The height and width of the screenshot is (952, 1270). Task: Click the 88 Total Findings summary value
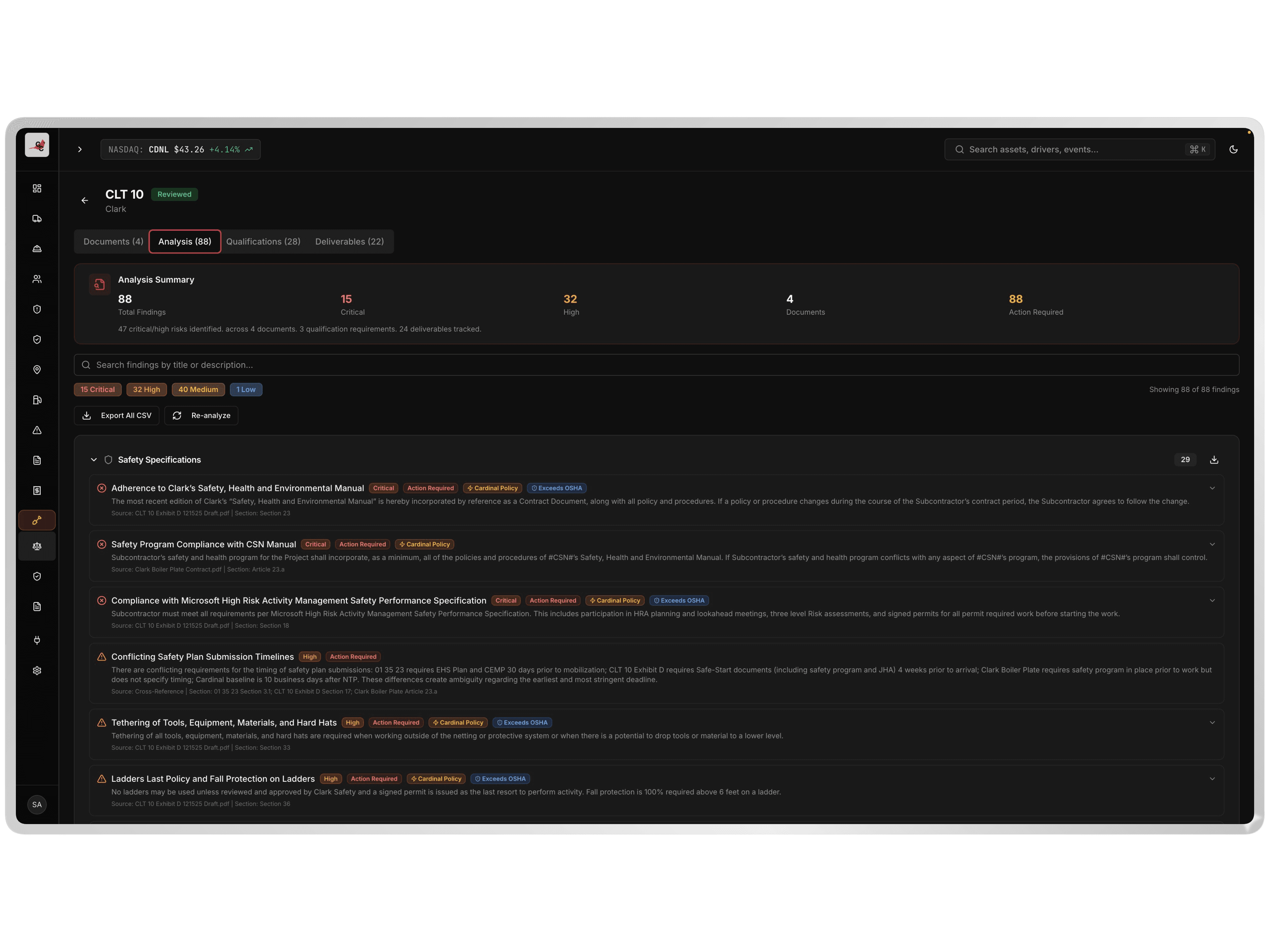click(x=125, y=299)
